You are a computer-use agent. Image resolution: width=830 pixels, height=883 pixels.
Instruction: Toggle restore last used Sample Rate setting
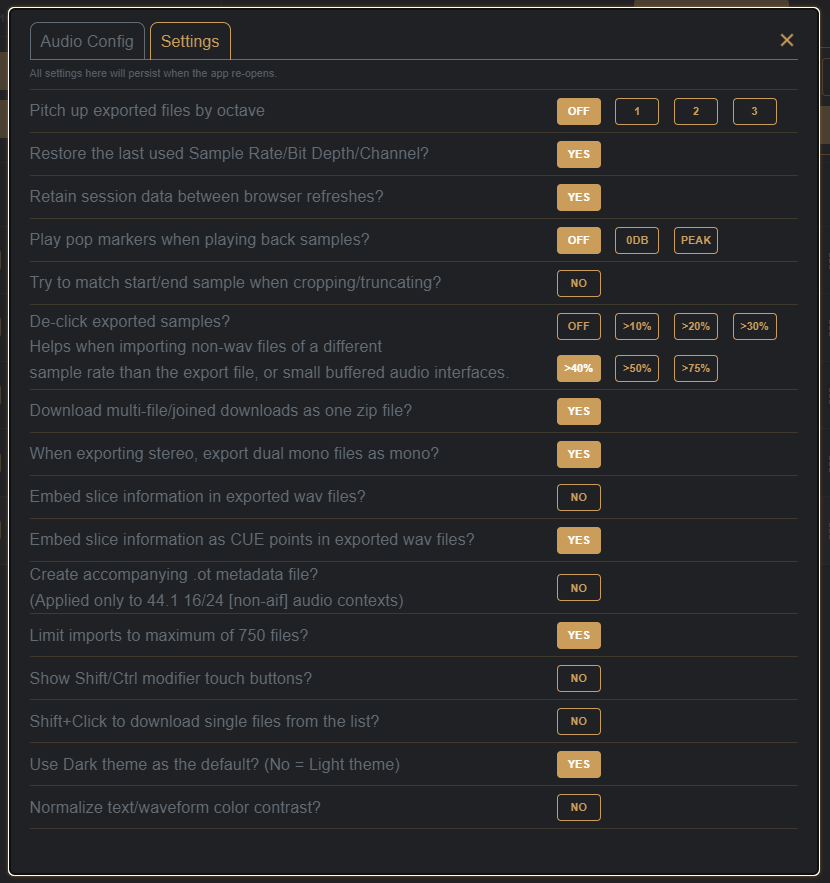[578, 154]
